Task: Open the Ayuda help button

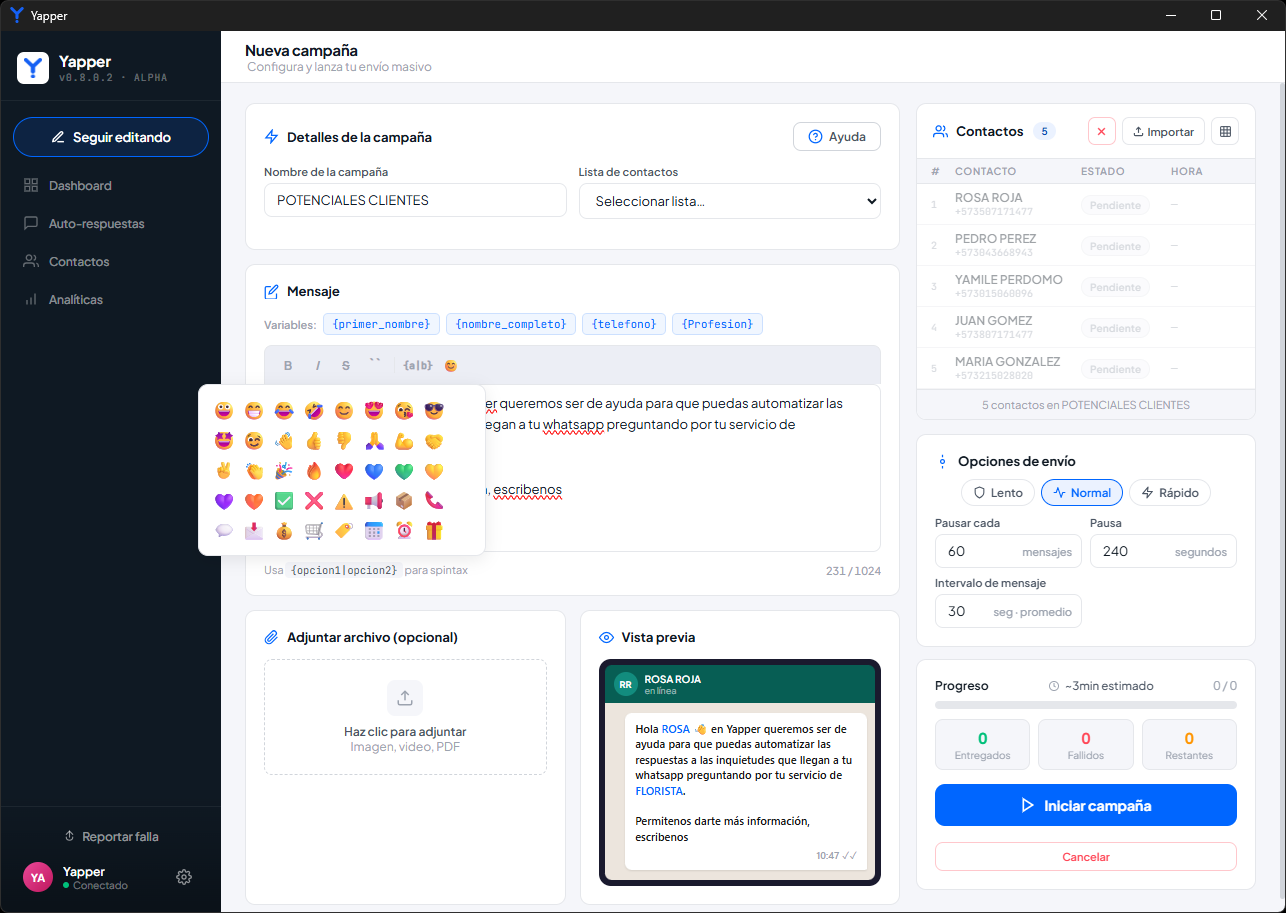Action: [837, 137]
